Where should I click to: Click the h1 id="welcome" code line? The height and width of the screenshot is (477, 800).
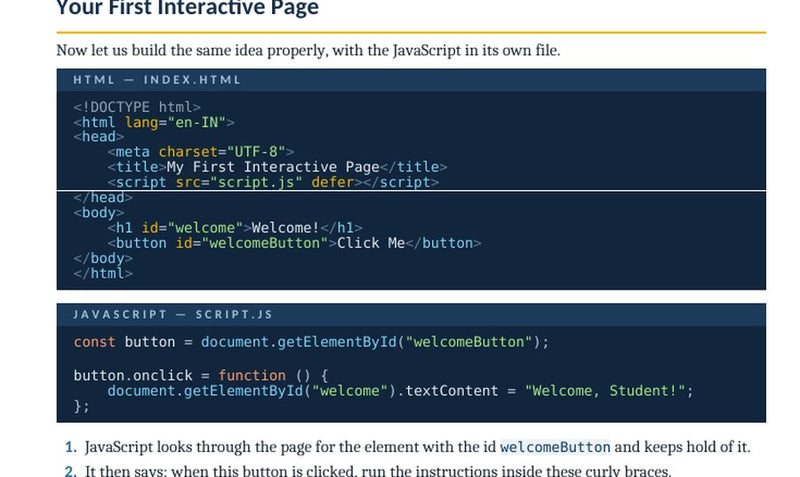pos(235,228)
